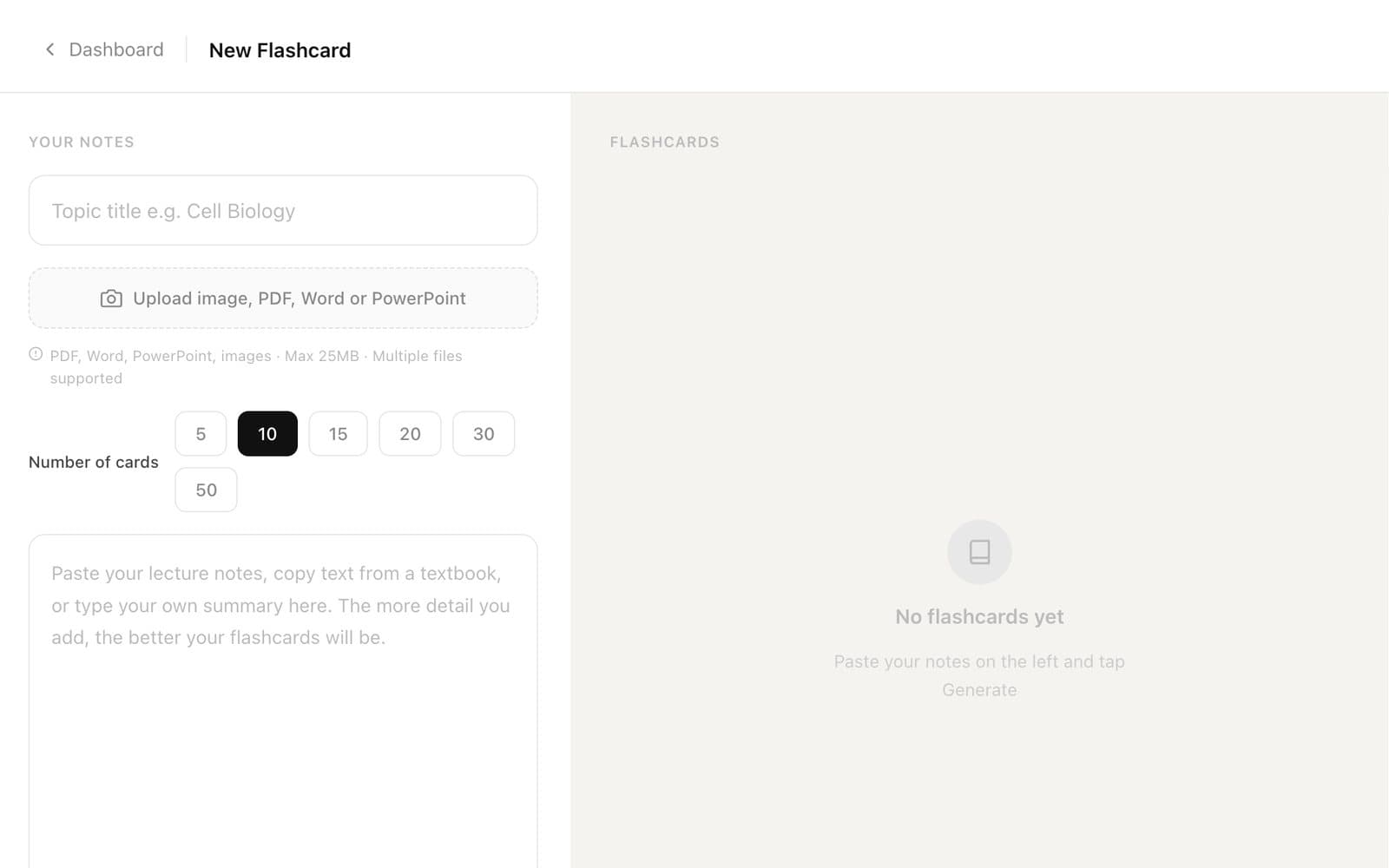Select 30 cards
The height and width of the screenshot is (868, 1389).
pyautogui.click(x=484, y=434)
